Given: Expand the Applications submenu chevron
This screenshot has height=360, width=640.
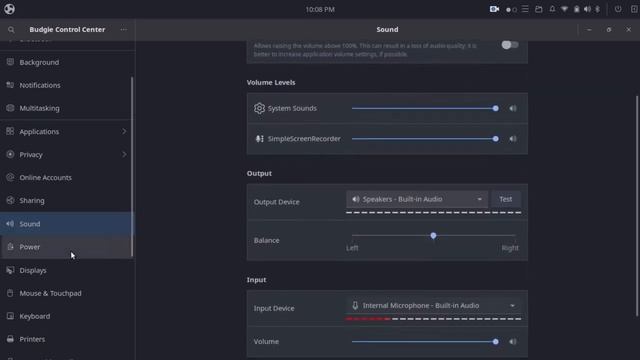Looking at the screenshot, I should (x=124, y=131).
